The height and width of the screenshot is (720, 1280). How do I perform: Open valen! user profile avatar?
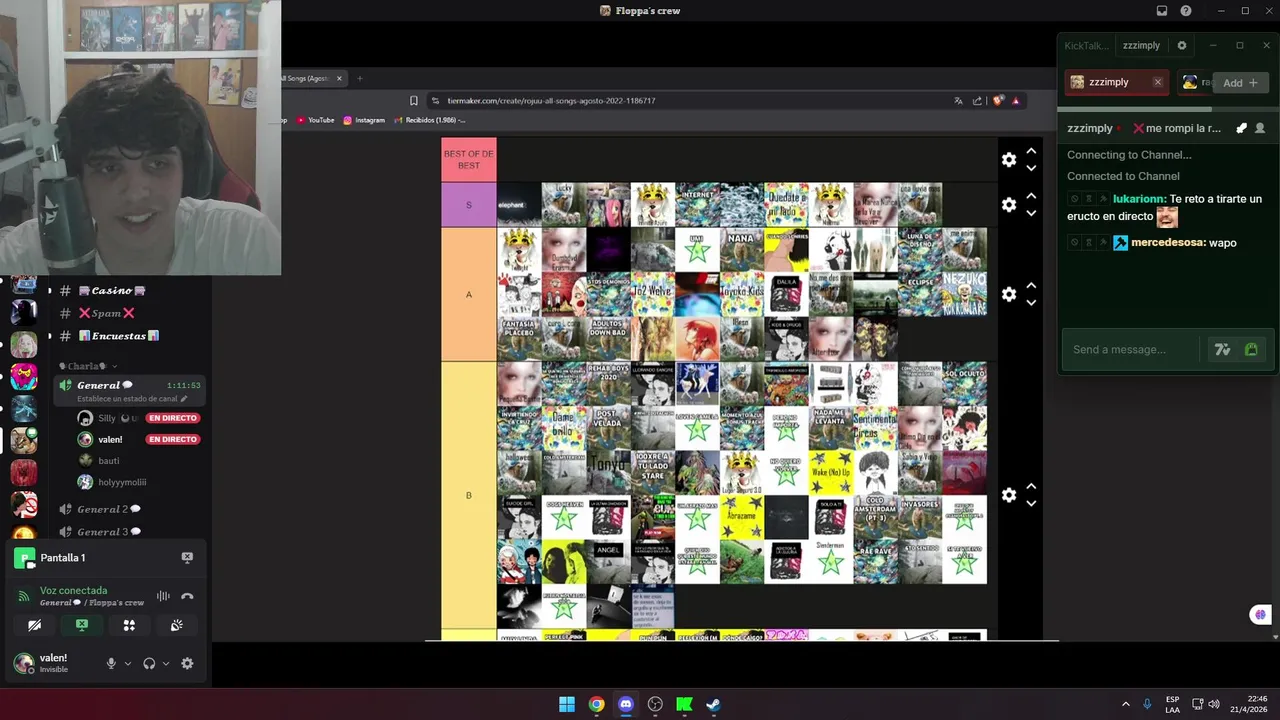click(x=23, y=663)
